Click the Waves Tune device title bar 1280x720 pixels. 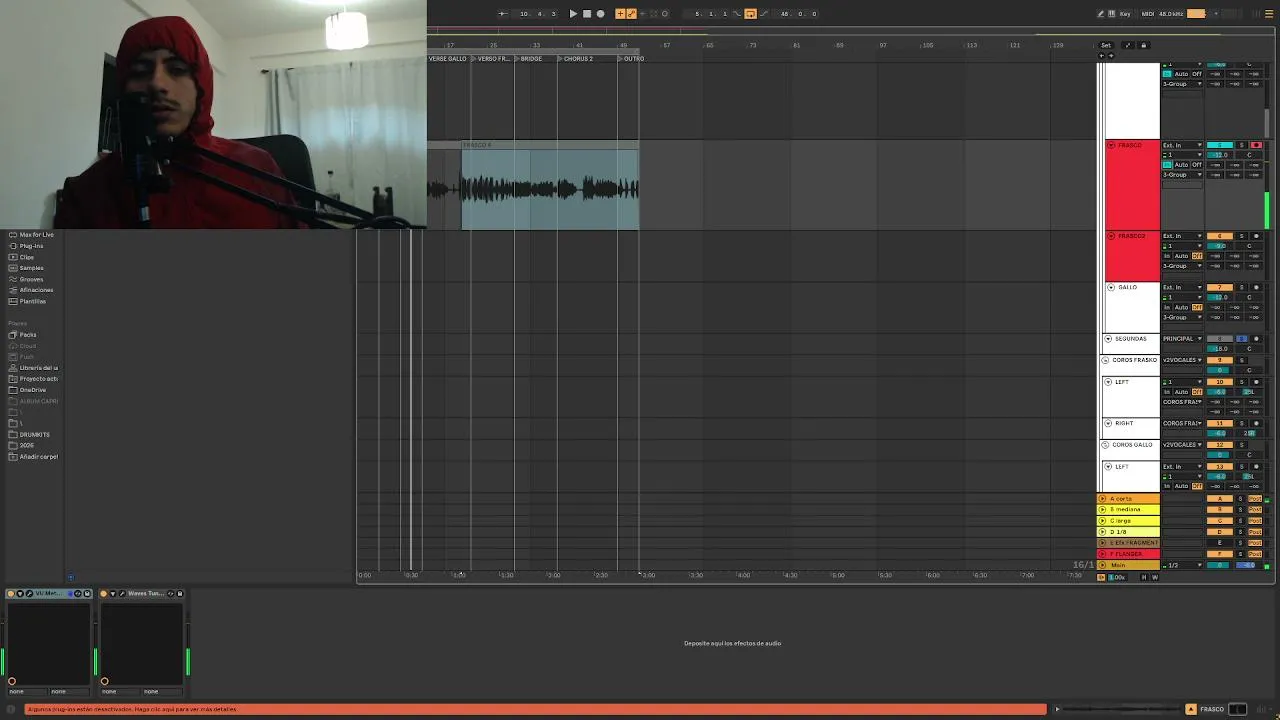click(143, 594)
